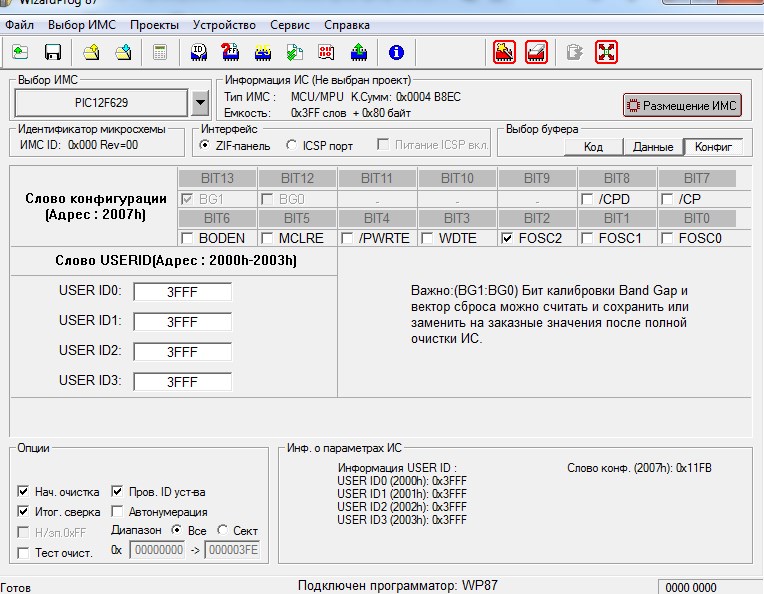This screenshot has height=594, width=764.
Task: Click the load project folder icon
Action: click(91, 52)
